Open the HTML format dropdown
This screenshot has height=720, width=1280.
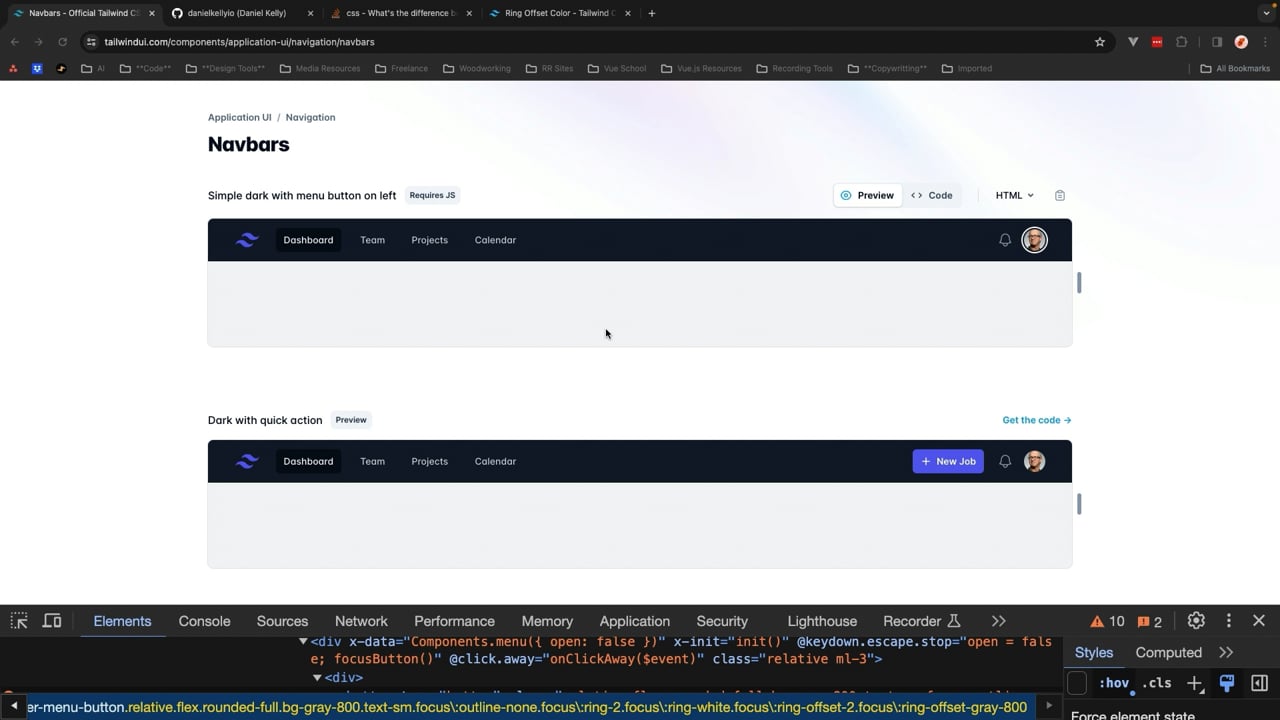(x=1014, y=195)
